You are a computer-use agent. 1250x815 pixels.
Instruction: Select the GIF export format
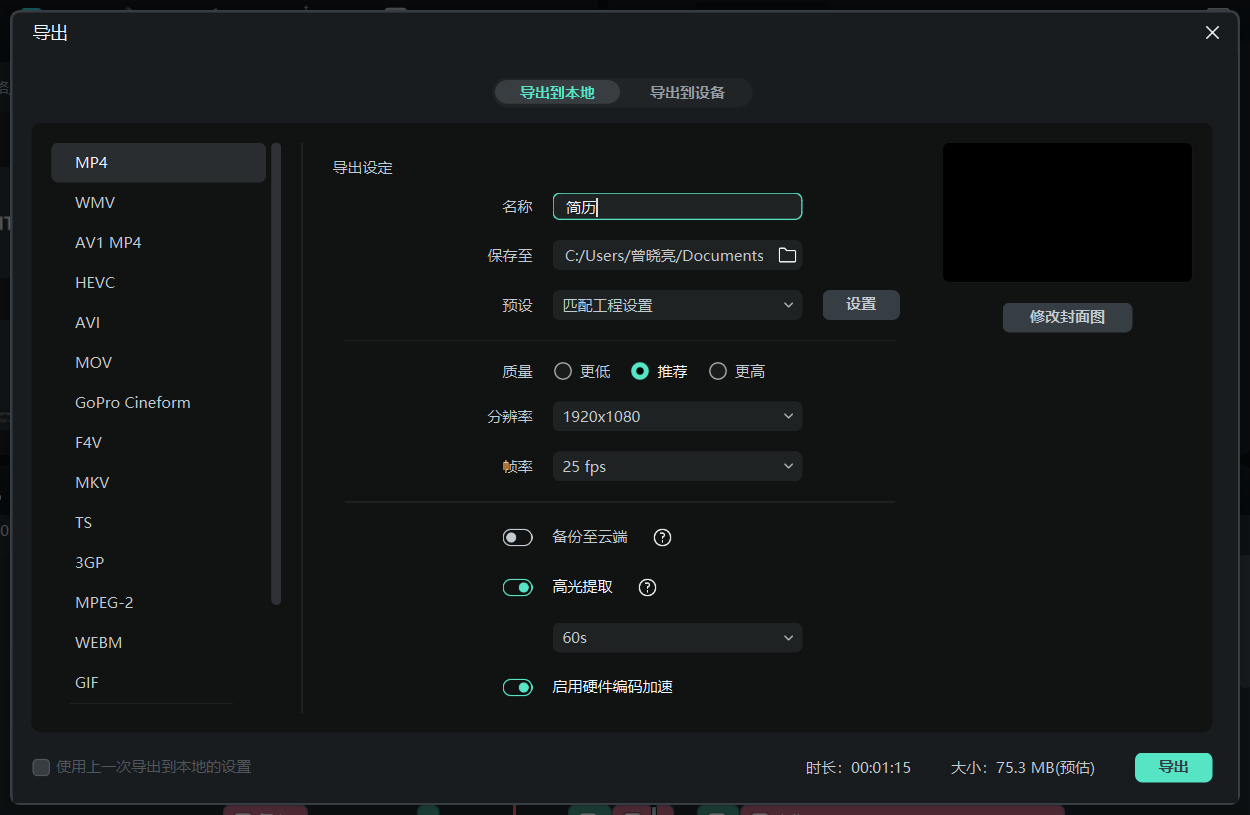tap(86, 682)
